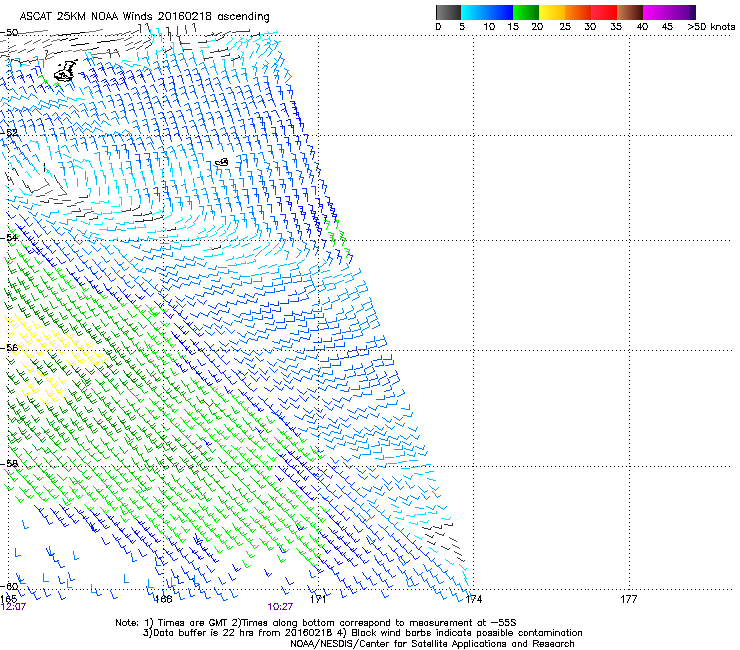The image size is (740, 650).
Task: Click the purple '10:27' time stamp
Action: tap(280, 607)
